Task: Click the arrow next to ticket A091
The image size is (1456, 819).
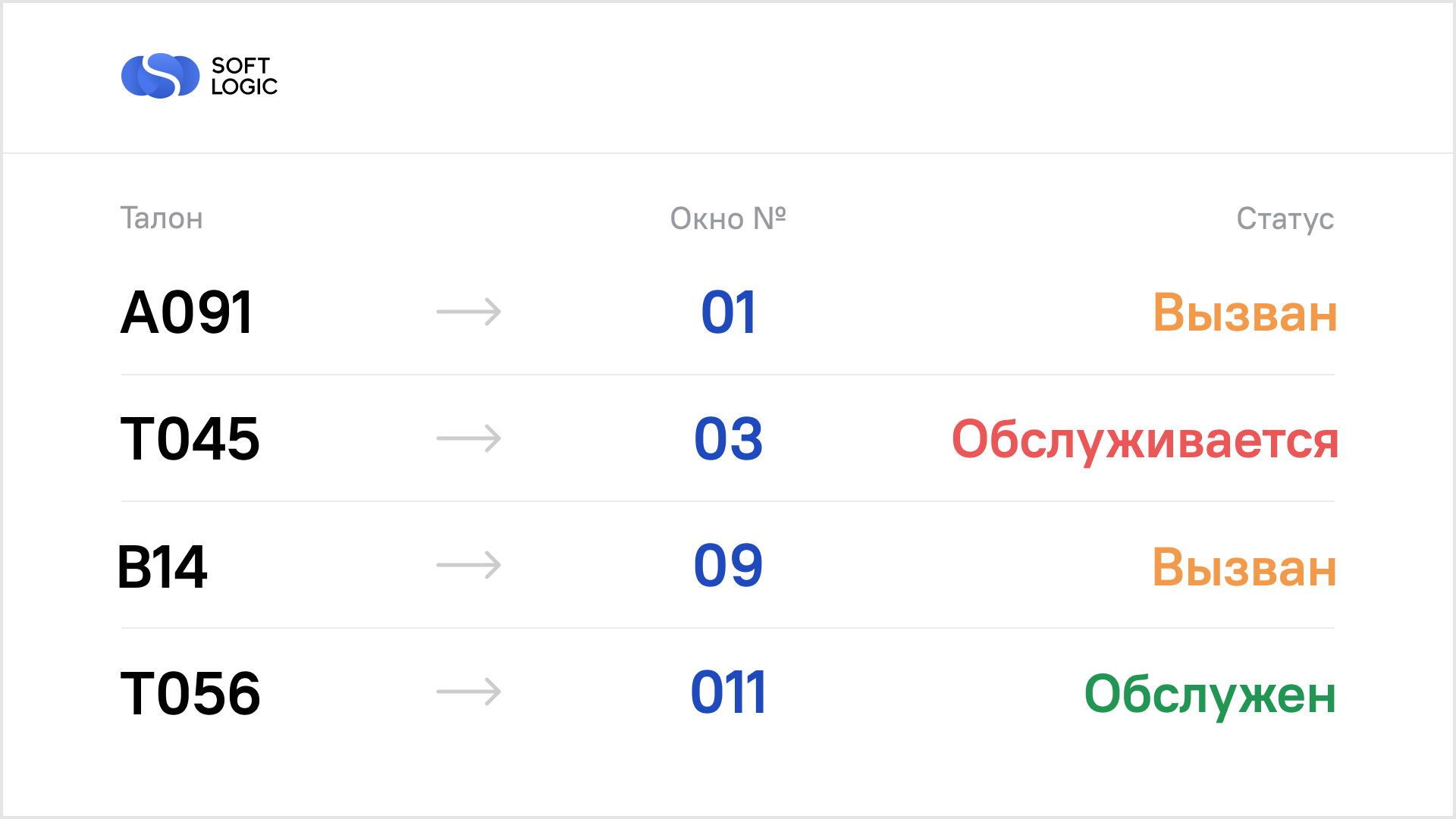Action: [x=469, y=312]
